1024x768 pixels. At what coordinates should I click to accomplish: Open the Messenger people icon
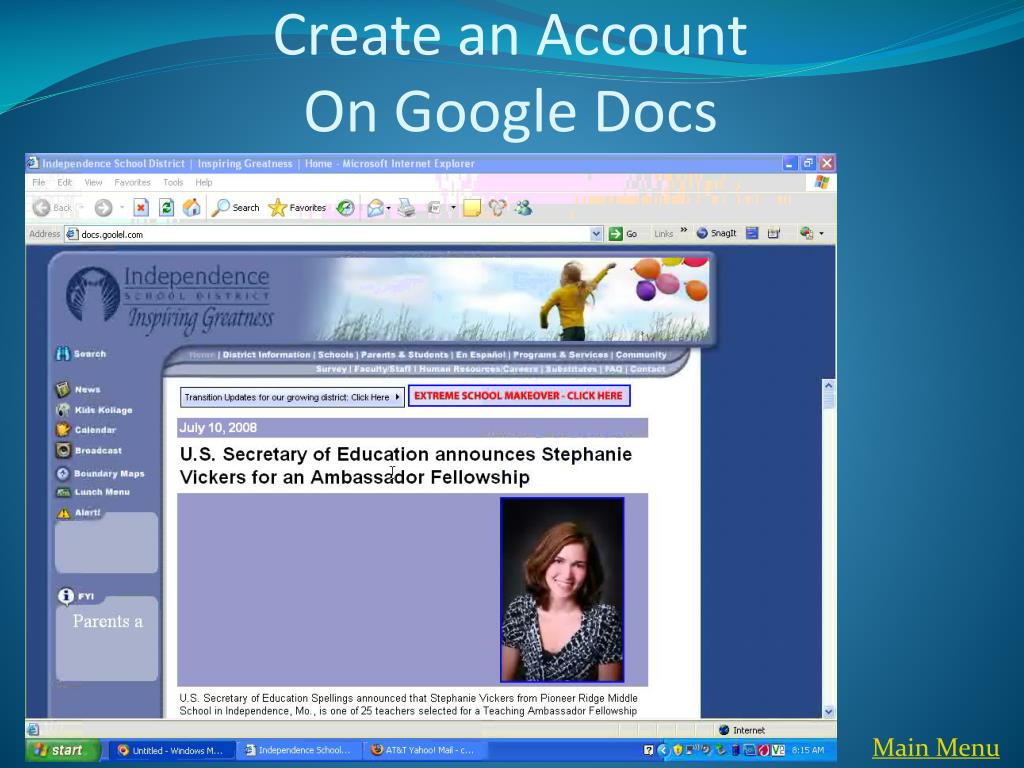pos(523,208)
